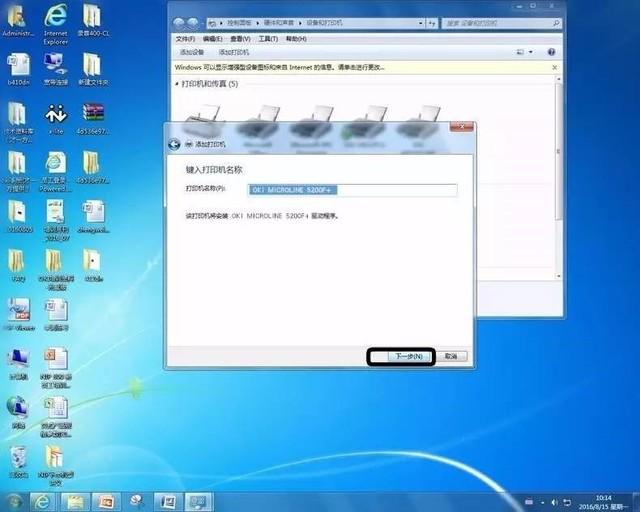640x512 pixels.
Task: Click the wizard back arrow icon
Action: [174, 144]
